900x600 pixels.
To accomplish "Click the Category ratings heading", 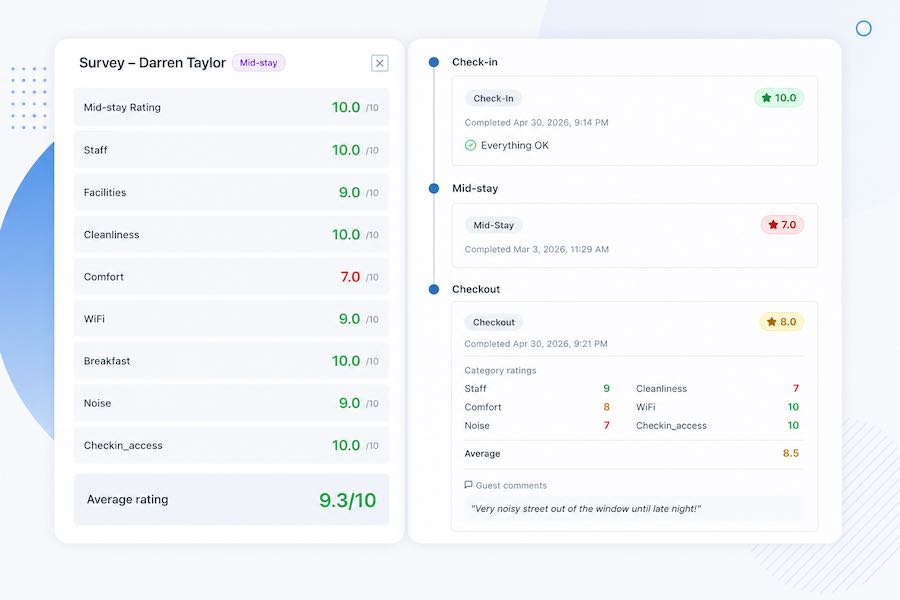I will click(500, 370).
